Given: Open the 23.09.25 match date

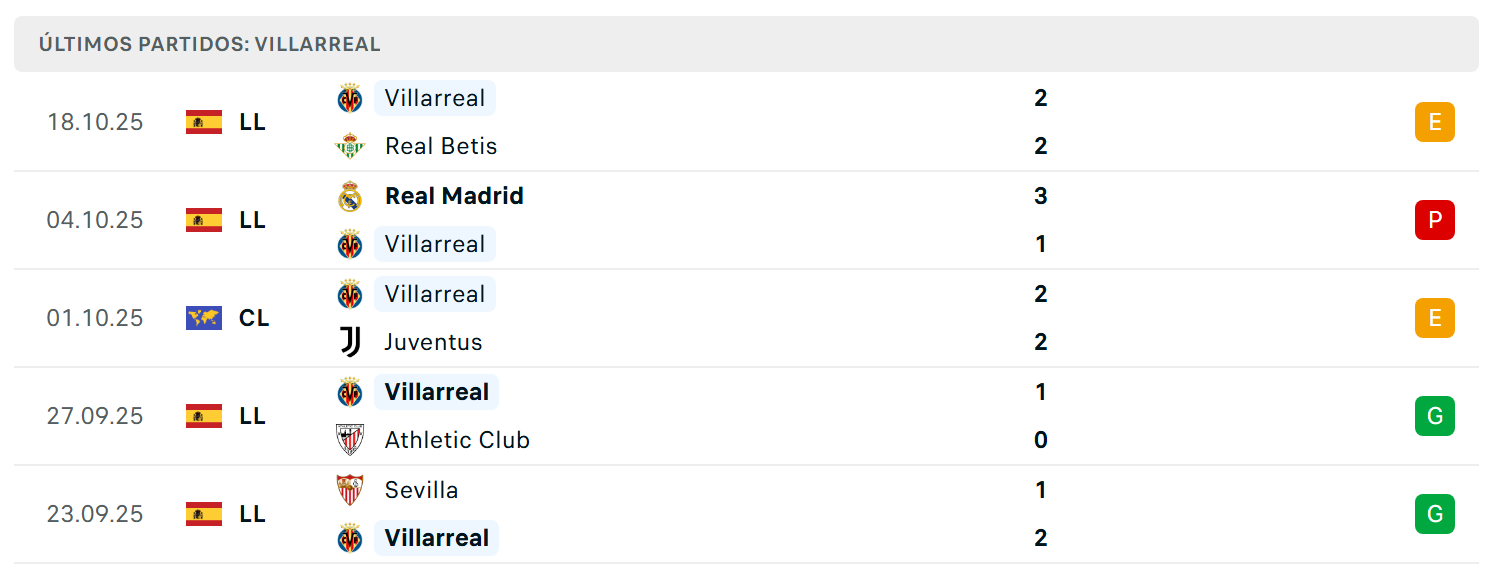Looking at the screenshot, I should click(95, 514).
